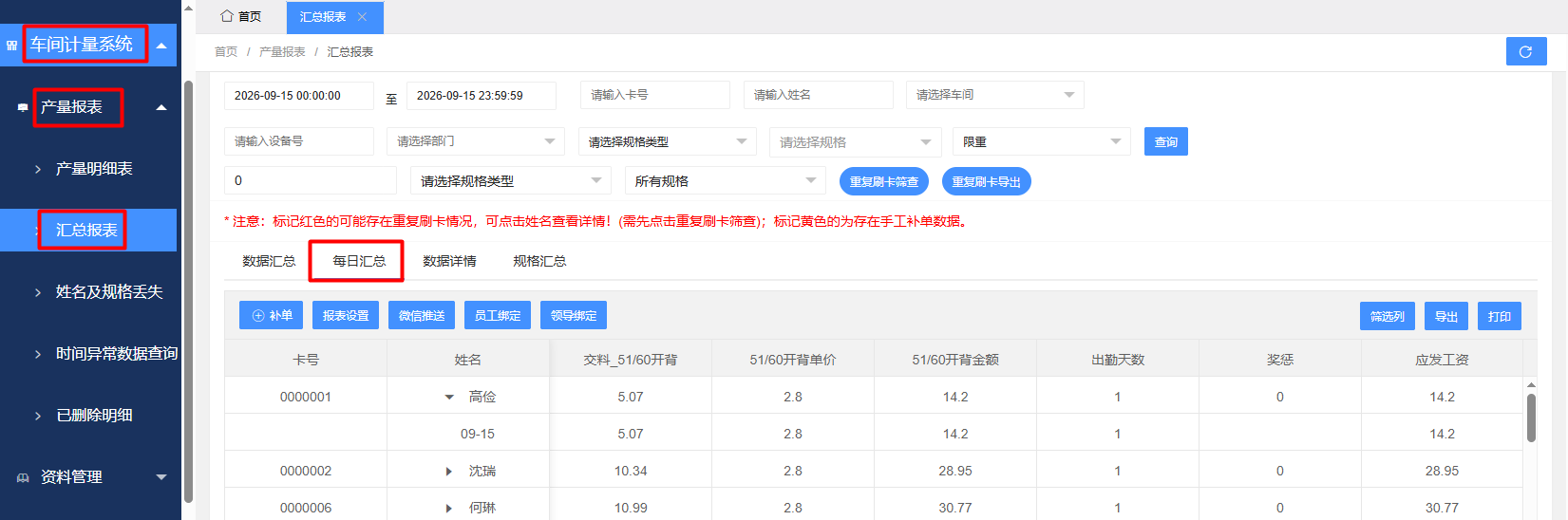Image resolution: width=1568 pixels, height=520 pixels.
Task: Click start date field 2026-09-15 00:00:00
Action: [299, 96]
